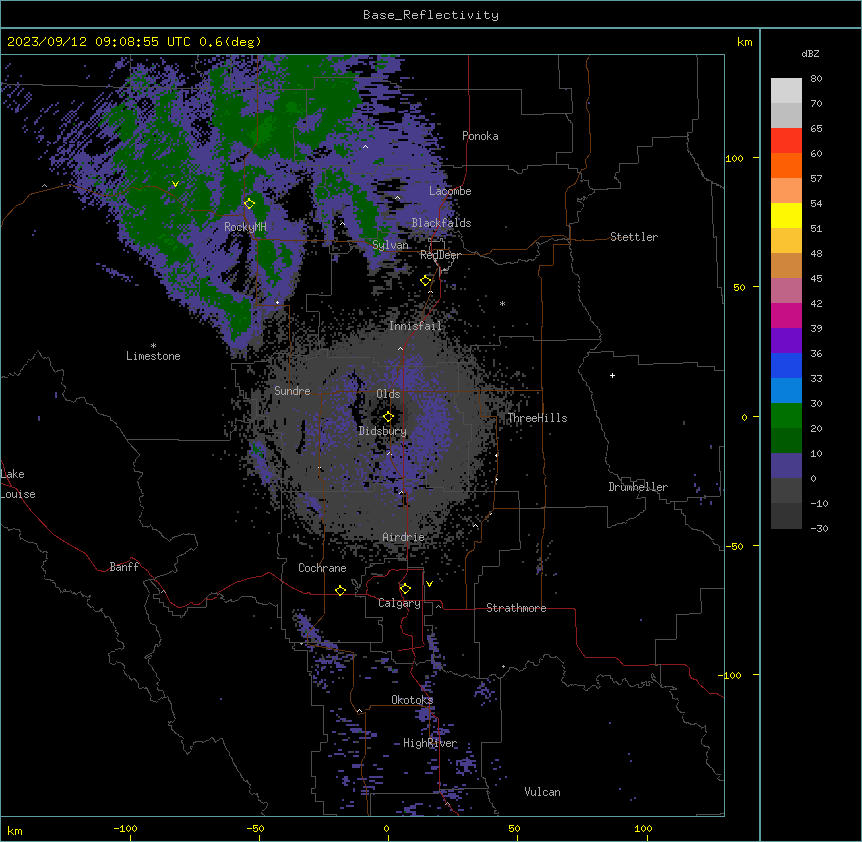The width and height of the screenshot is (862, 842).
Task: Click the Base_Reflectivity title text
Action: (431, 15)
